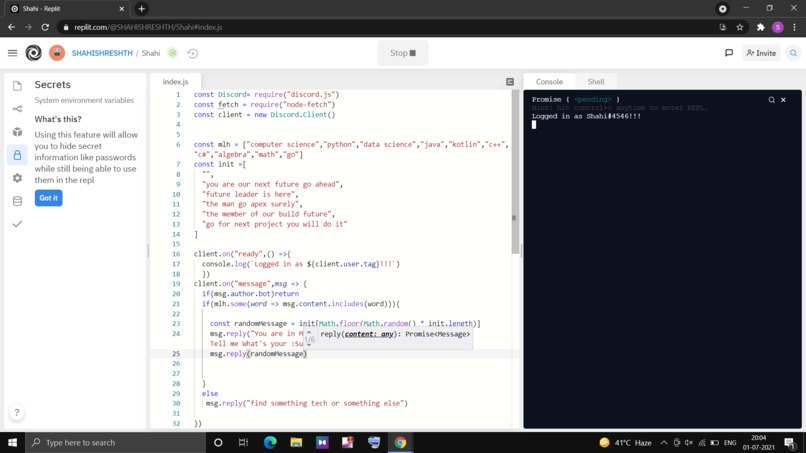Open the Packages cube sidebar icon
The width and height of the screenshot is (806, 453).
click(17, 132)
